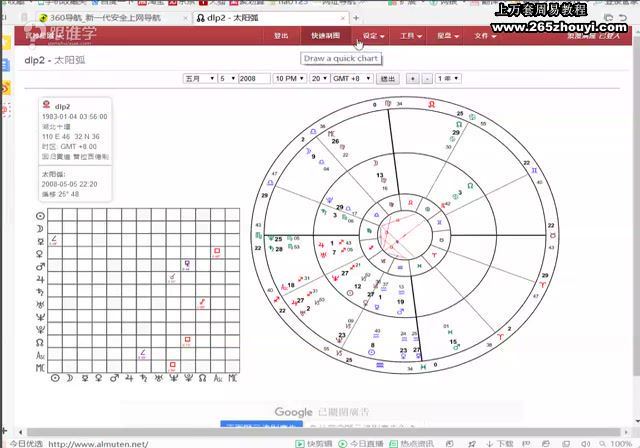
Task: Click the dlp2 profile icon in info card
Action: tap(47, 105)
